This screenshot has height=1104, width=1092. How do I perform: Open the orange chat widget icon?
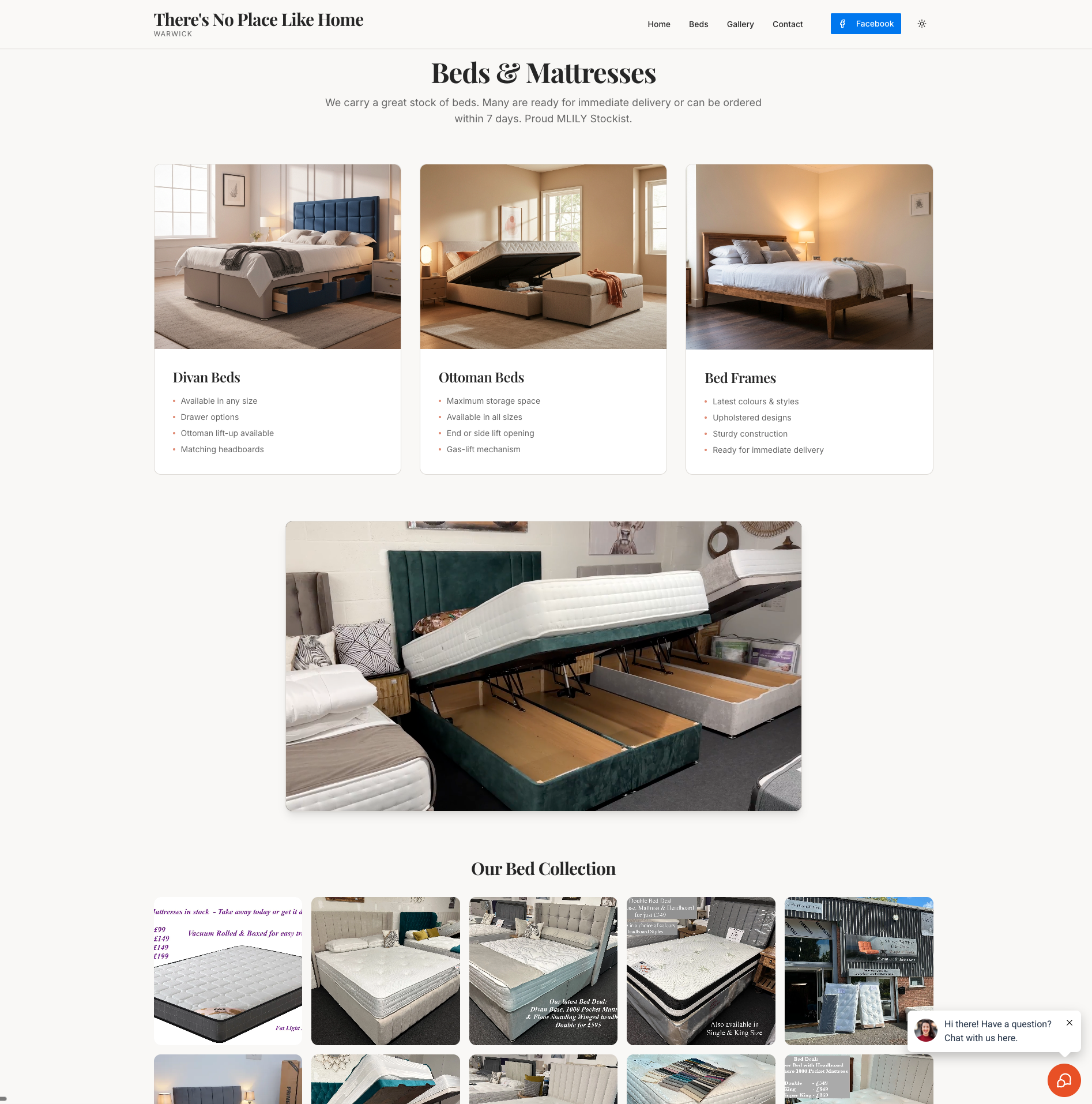1064,1080
